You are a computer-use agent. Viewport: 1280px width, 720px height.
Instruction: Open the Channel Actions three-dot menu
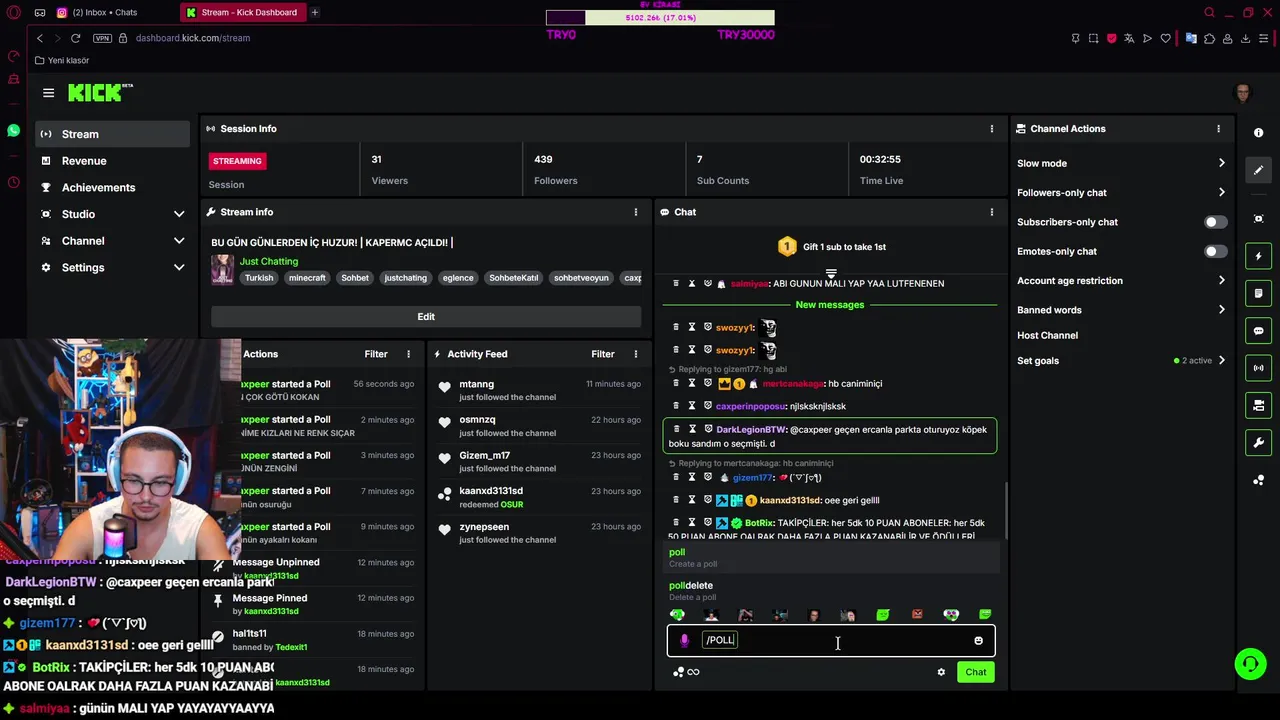[1218, 129]
